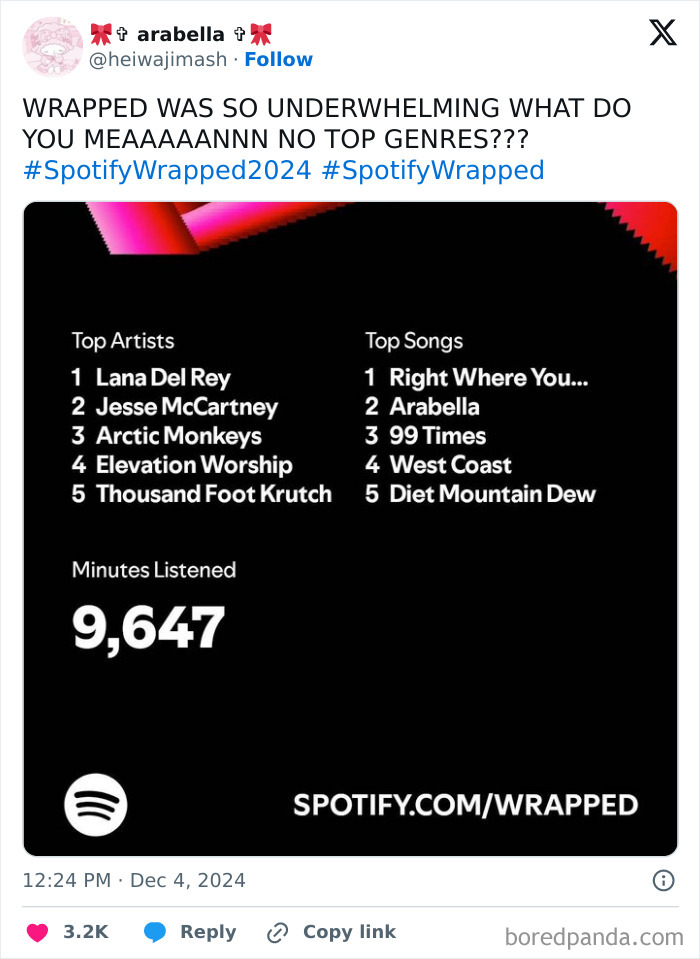The image size is (700, 959).
Task: Visit SPOTIFY.COM/WRAPPED from the card
Action: click(466, 804)
